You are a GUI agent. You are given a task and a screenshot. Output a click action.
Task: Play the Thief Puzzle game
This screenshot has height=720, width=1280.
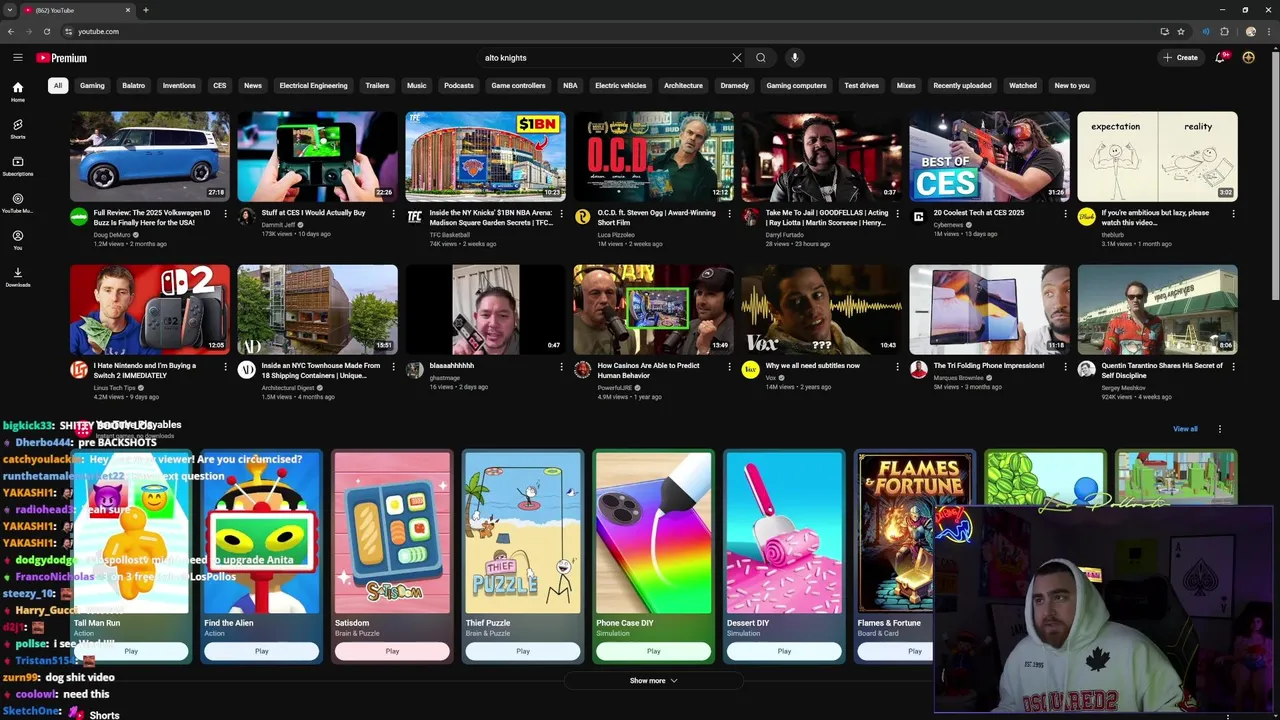(x=523, y=651)
